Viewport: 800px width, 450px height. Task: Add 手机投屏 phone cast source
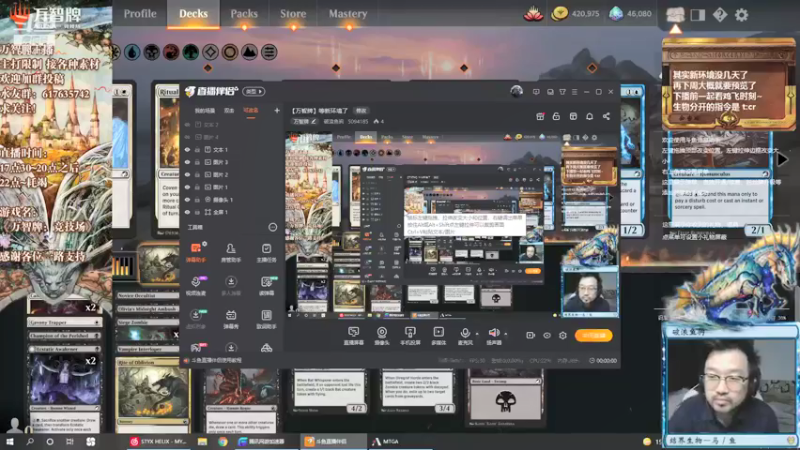(x=410, y=336)
